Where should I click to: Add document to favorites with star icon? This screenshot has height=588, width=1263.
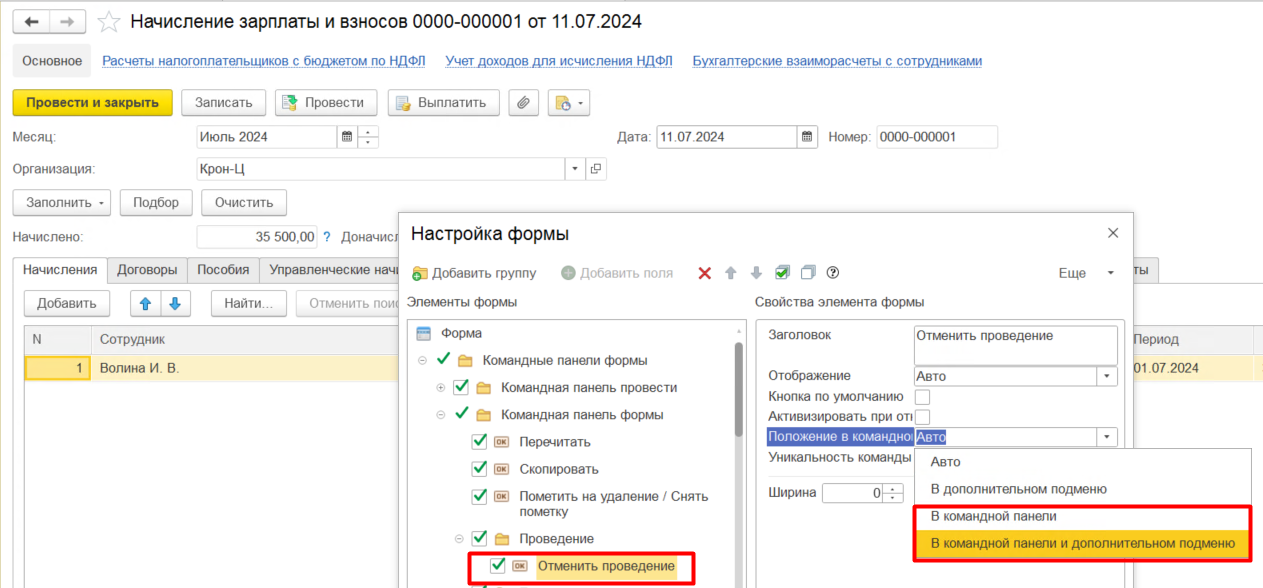[x=109, y=21]
